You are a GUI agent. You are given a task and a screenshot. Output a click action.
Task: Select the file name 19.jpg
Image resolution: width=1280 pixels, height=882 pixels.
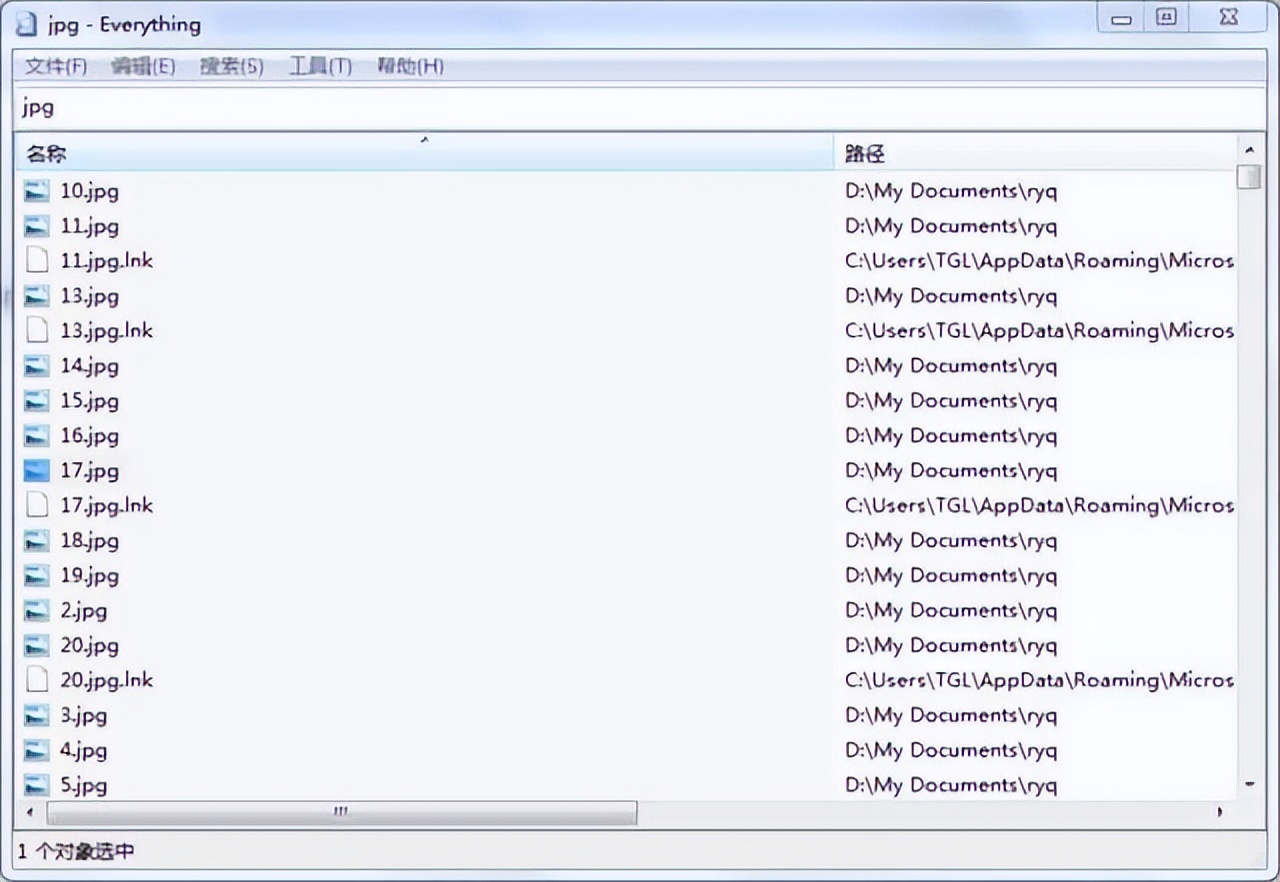[89, 576]
